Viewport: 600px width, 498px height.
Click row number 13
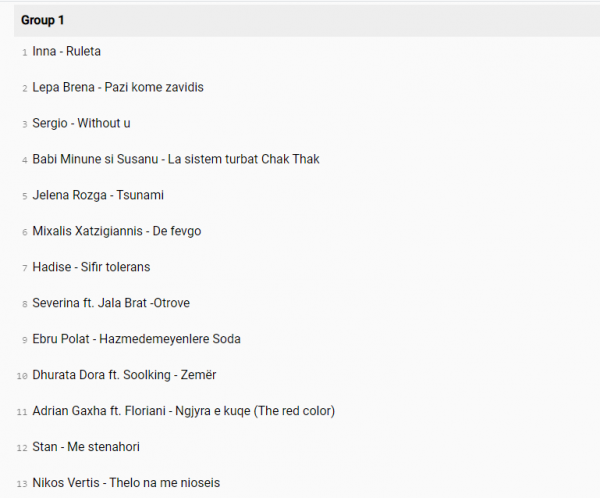click(22, 484)
